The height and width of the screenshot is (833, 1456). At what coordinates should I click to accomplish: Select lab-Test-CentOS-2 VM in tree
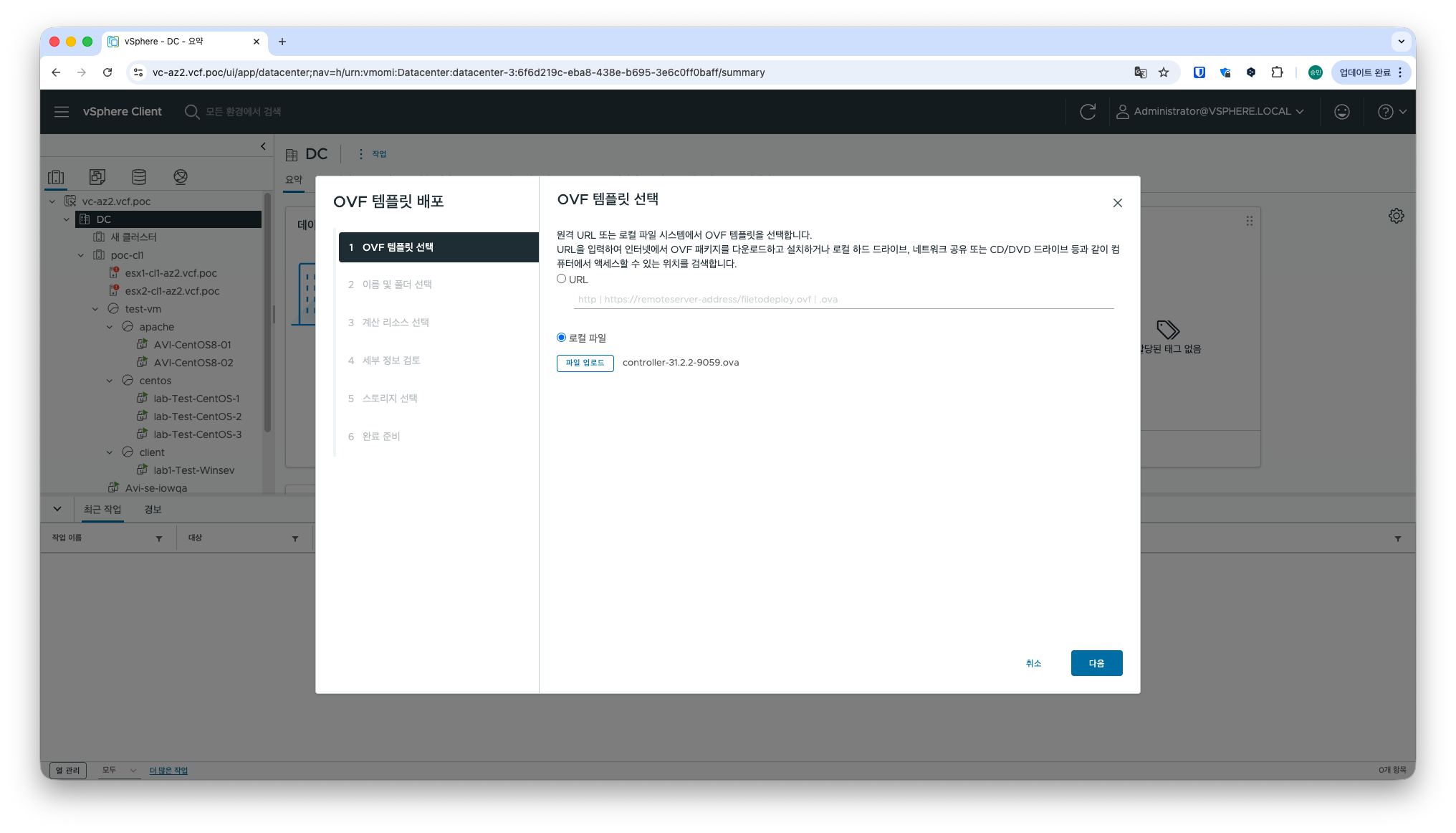[x=197, y=416]
